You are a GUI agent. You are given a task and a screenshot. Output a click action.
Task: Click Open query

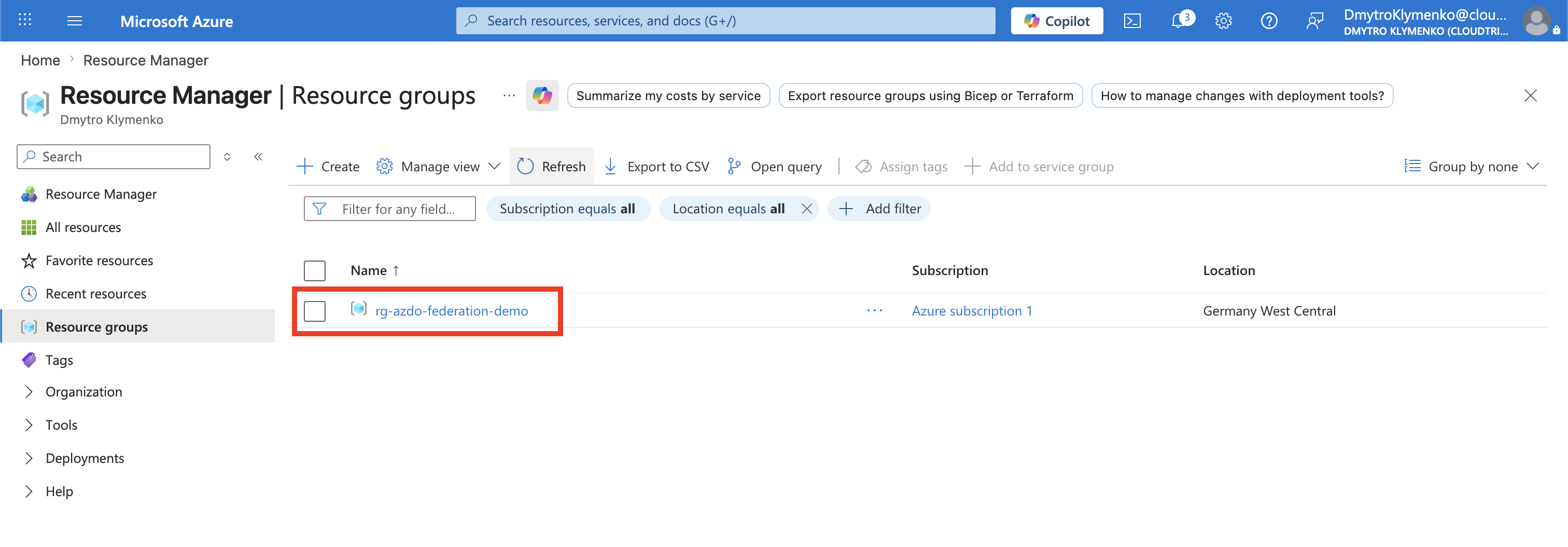click(774, 166)
